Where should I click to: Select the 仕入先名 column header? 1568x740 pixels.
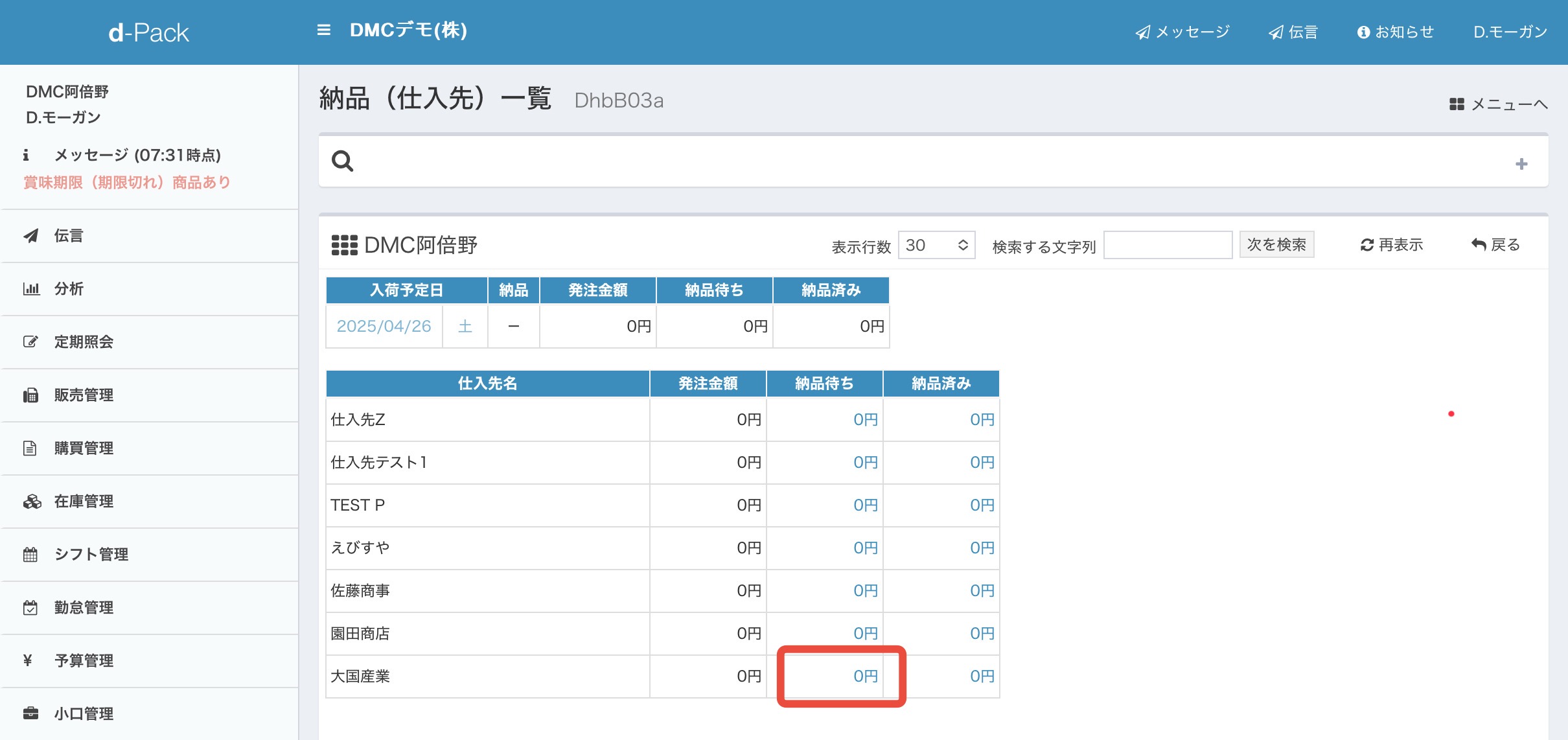coord(487,383)
